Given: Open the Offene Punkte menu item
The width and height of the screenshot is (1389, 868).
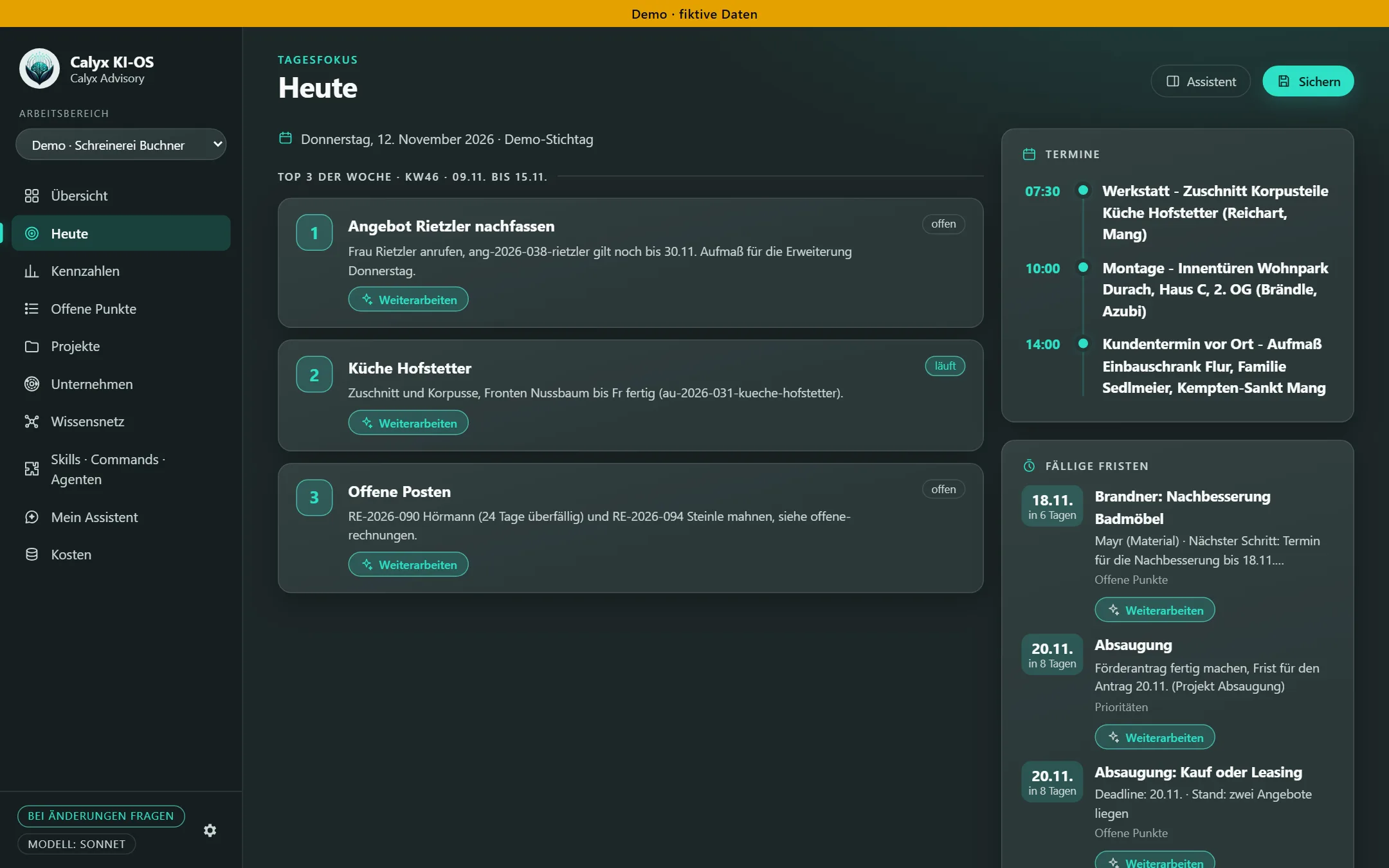Looking at the screenshot, I should 121,309.
